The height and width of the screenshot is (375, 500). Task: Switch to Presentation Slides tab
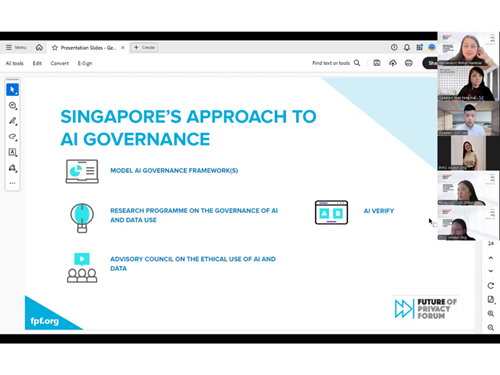click(x=88, y=48)
